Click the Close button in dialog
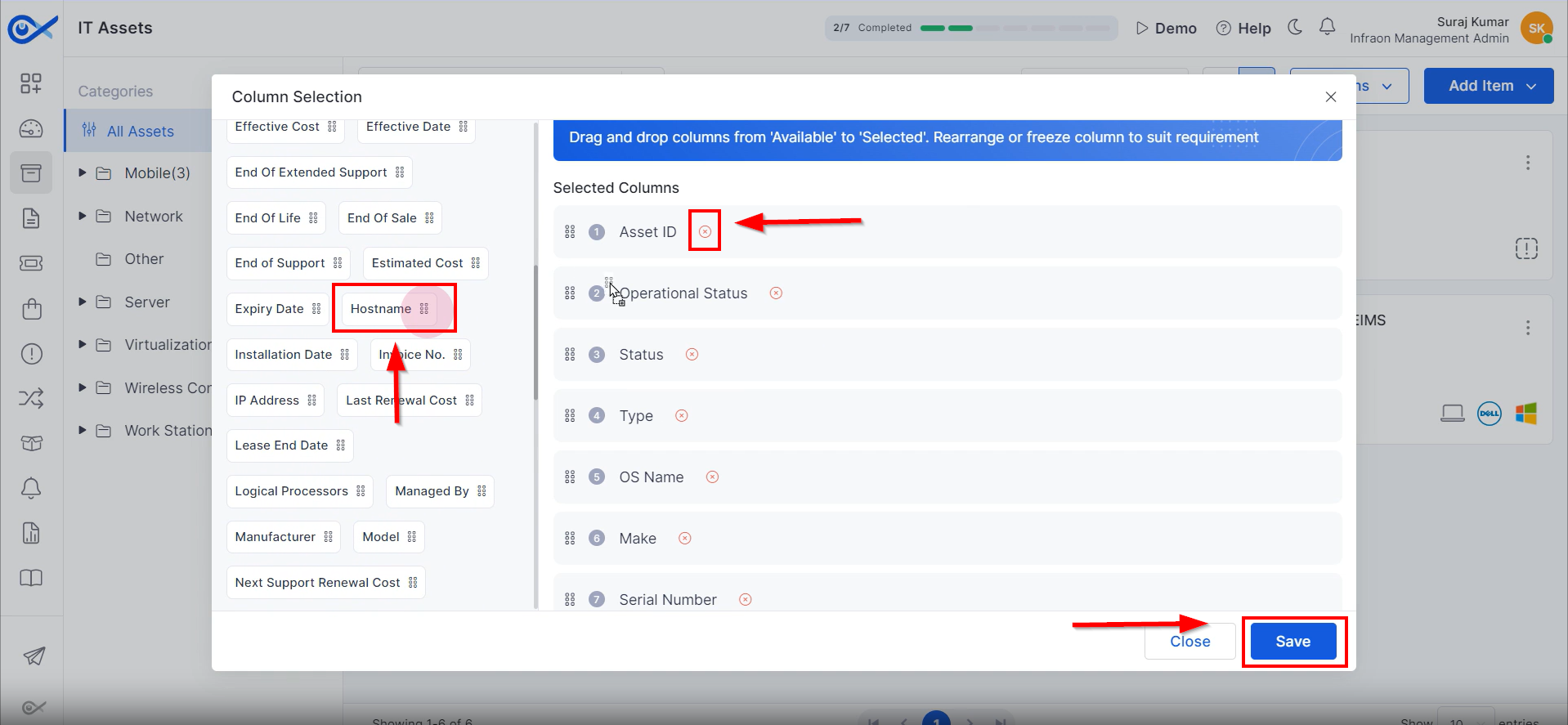Screen dimensions: 1568x725 coord(1189,642)
